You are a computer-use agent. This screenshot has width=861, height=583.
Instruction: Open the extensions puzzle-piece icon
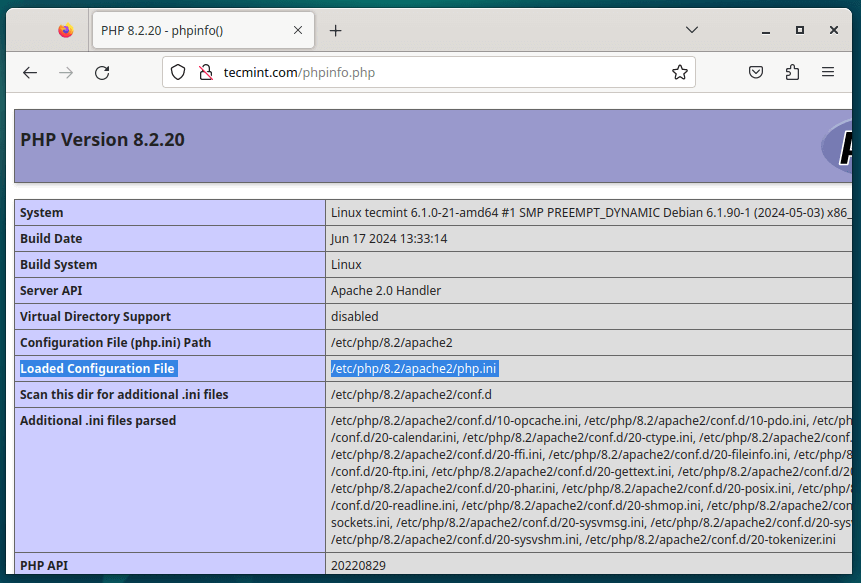[x=792, y=72]
